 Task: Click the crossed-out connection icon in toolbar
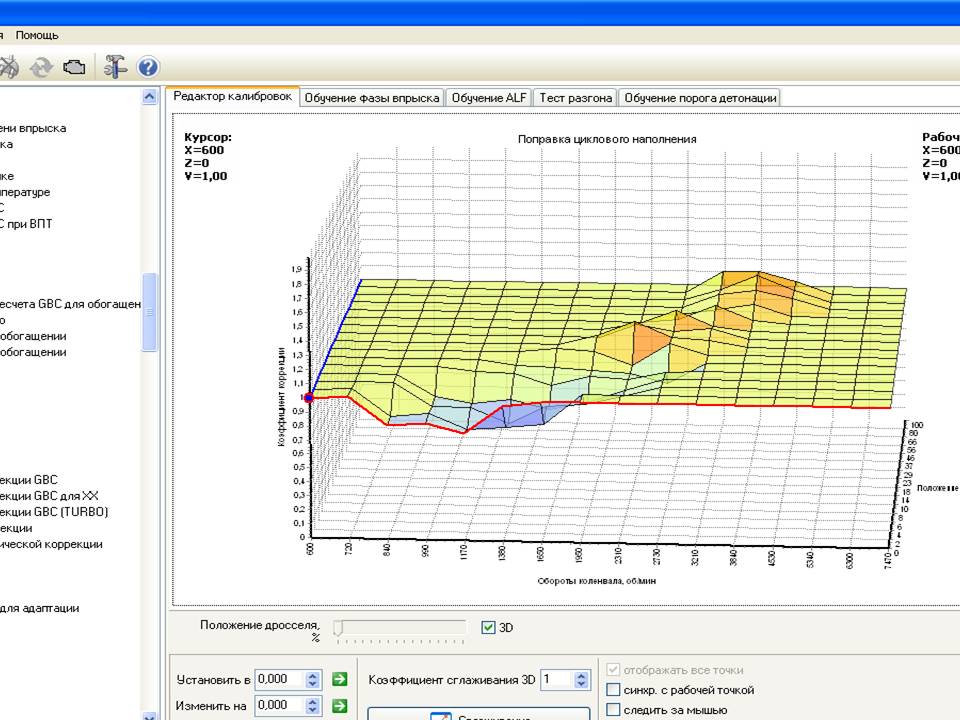(9, 67)
